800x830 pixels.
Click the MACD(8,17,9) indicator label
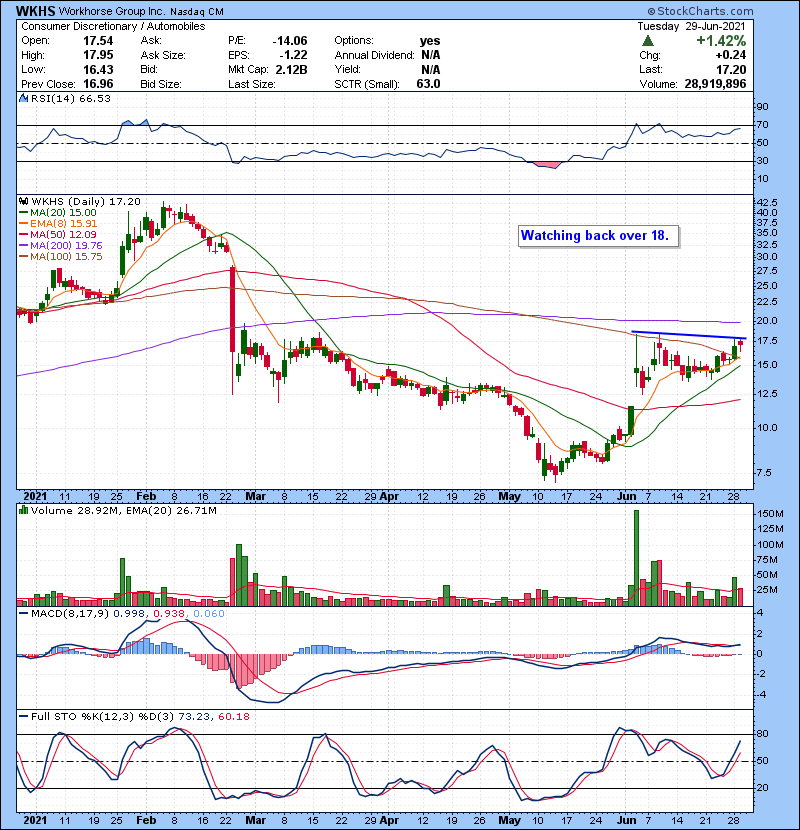(x=70, y=614)
